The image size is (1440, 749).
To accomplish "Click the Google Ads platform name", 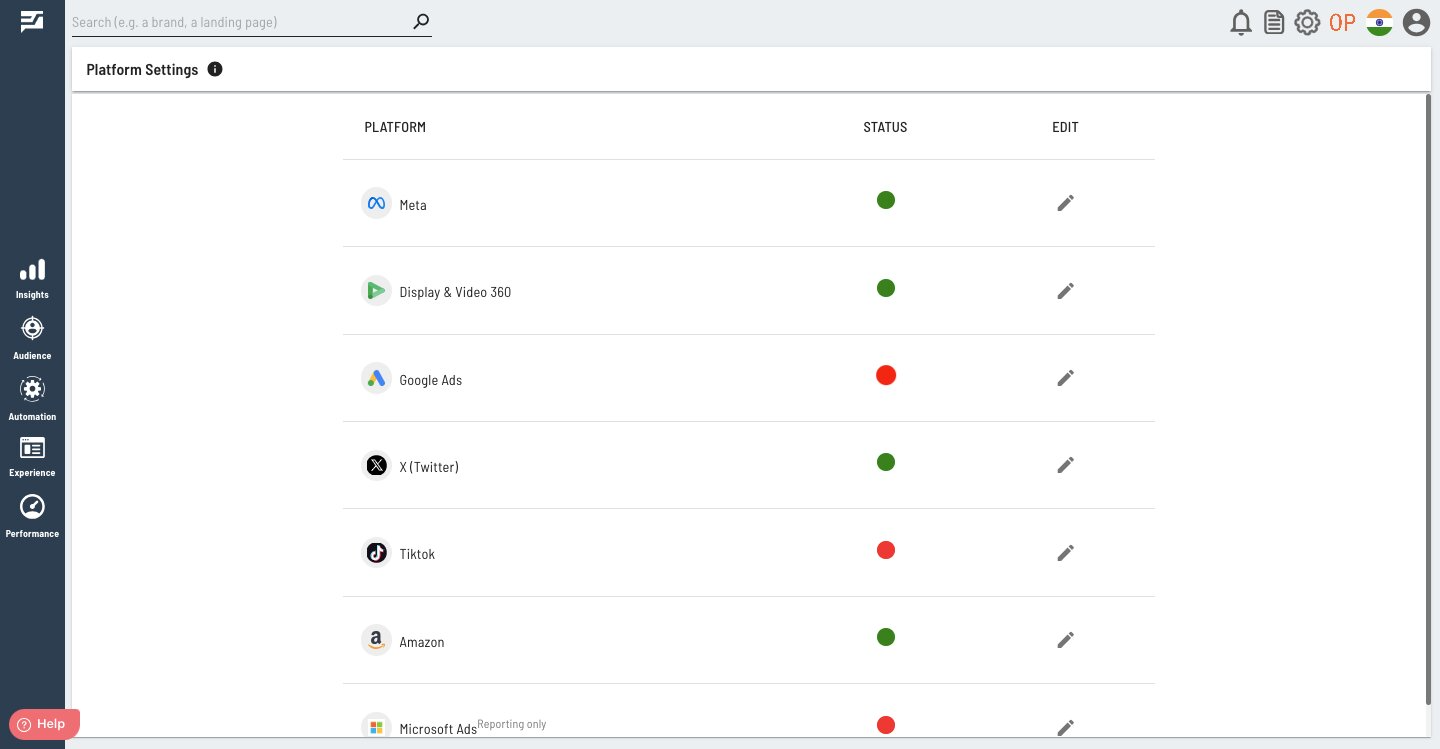I will 431,380.
